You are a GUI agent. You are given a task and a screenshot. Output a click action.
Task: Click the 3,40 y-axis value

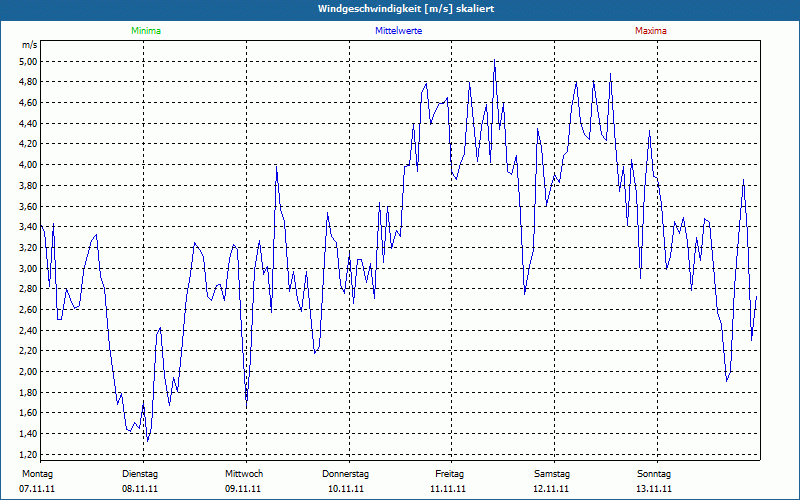pos(30,227)
